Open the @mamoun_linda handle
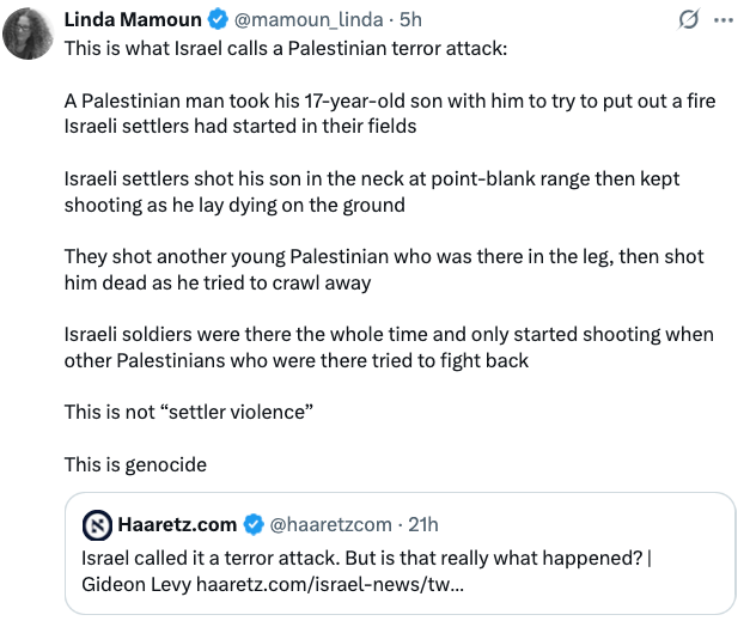 tap(309, 20)
